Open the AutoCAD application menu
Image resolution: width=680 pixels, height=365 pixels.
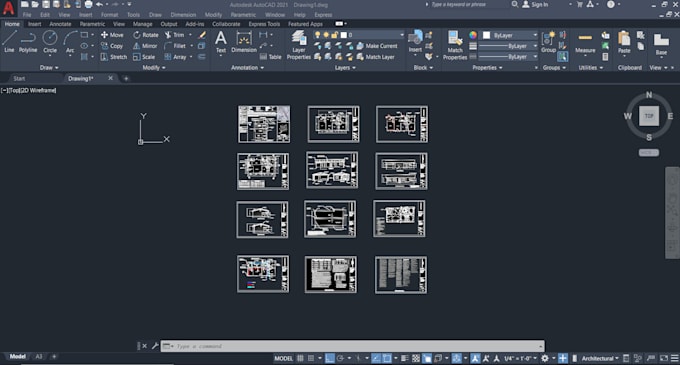[8, 7]
